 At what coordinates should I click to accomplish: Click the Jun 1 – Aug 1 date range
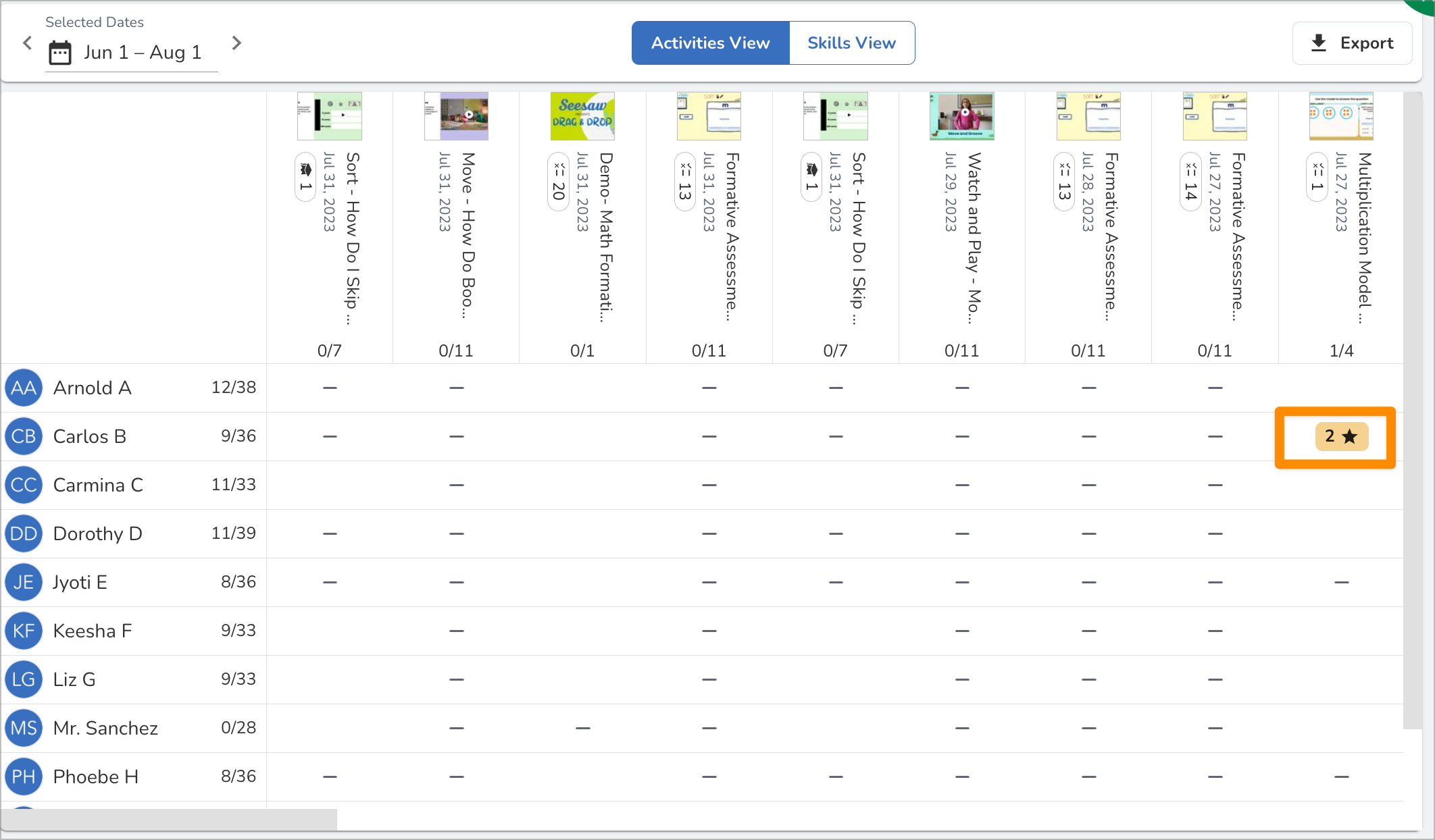pos(143,52)
